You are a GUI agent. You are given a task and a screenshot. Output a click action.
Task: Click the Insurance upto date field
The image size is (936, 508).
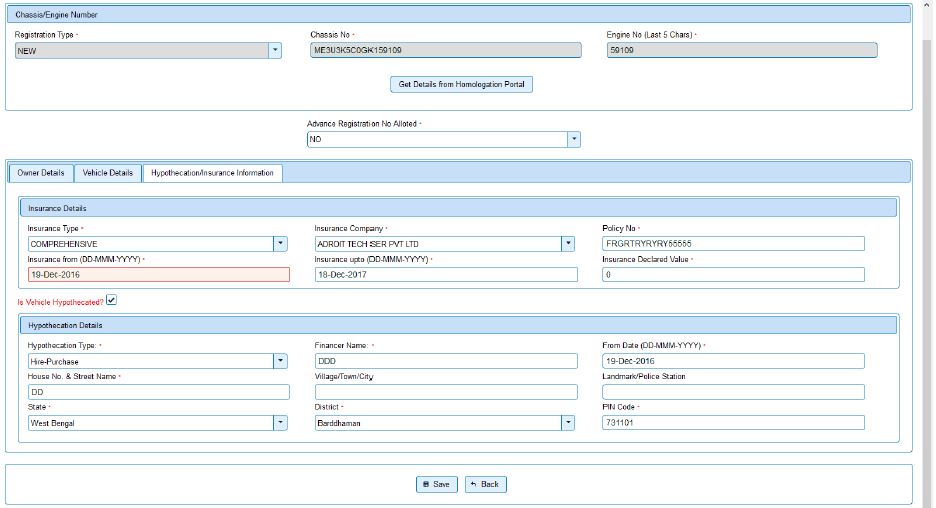tap(446, 275)
